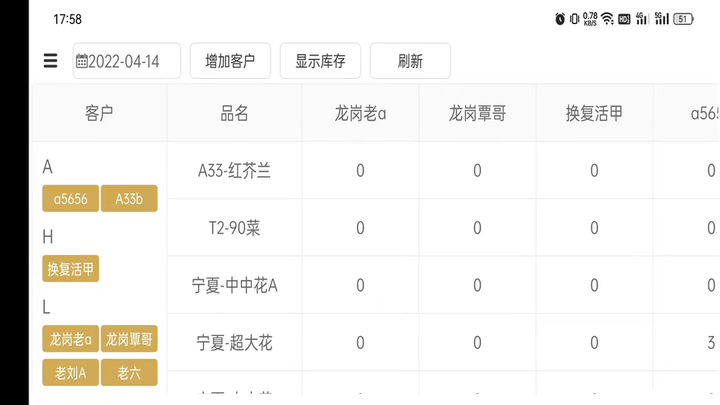
Task: Tap the HD call status icon
Action: tap(624, 19)
